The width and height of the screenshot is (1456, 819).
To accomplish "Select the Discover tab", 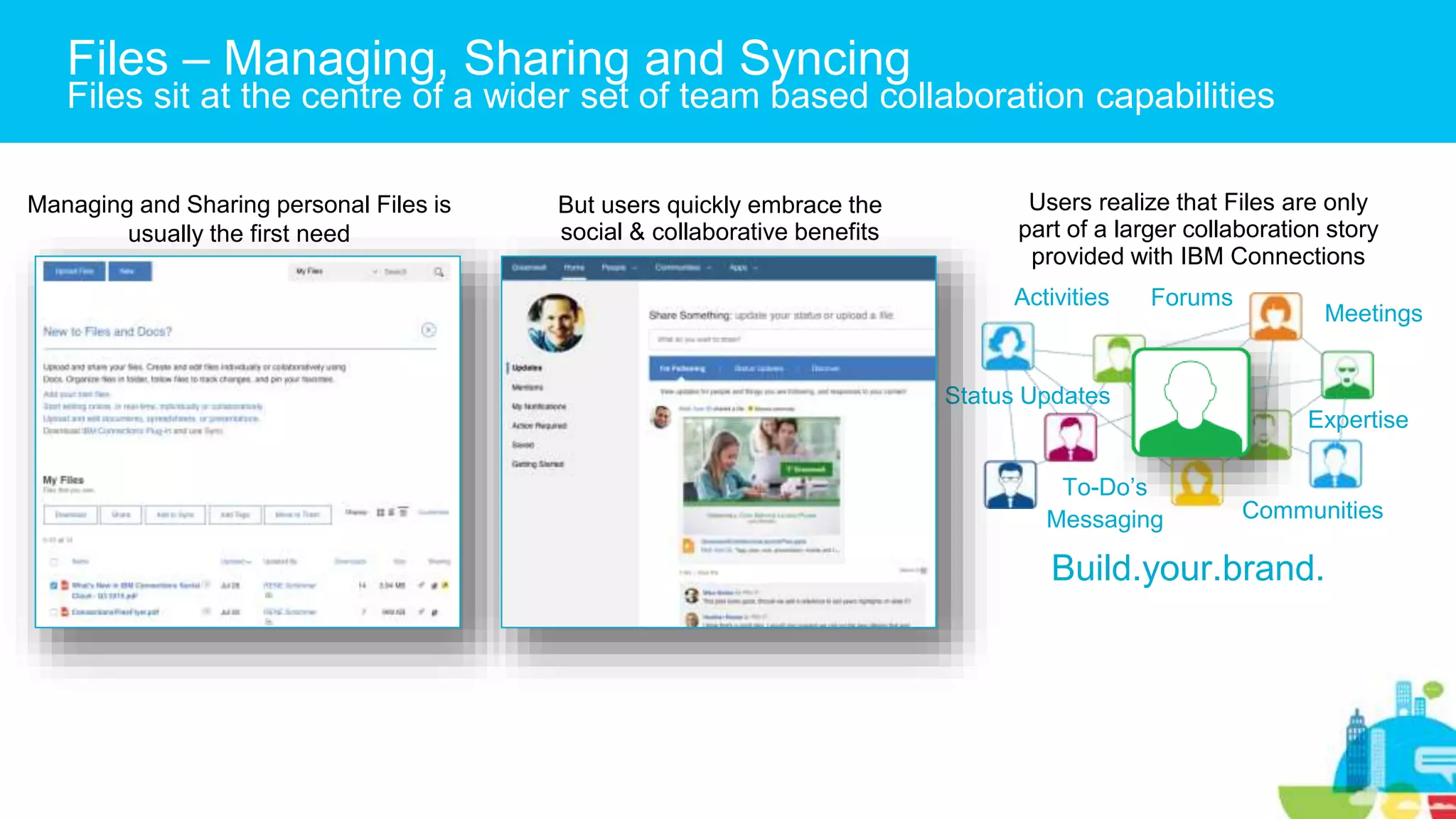I will tap(825, 368).
